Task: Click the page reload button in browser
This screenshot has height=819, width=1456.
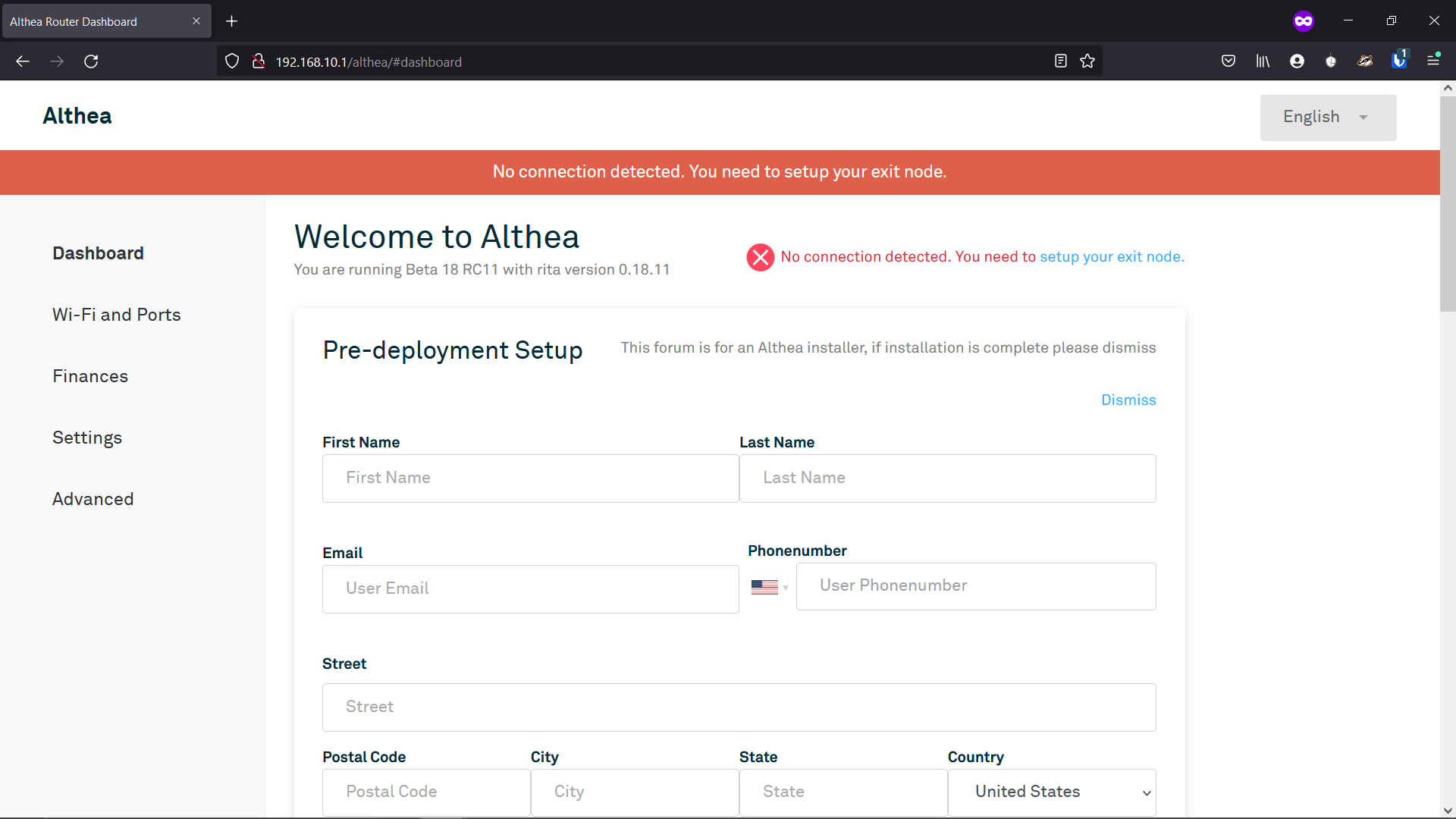Action: click(91, 62)
